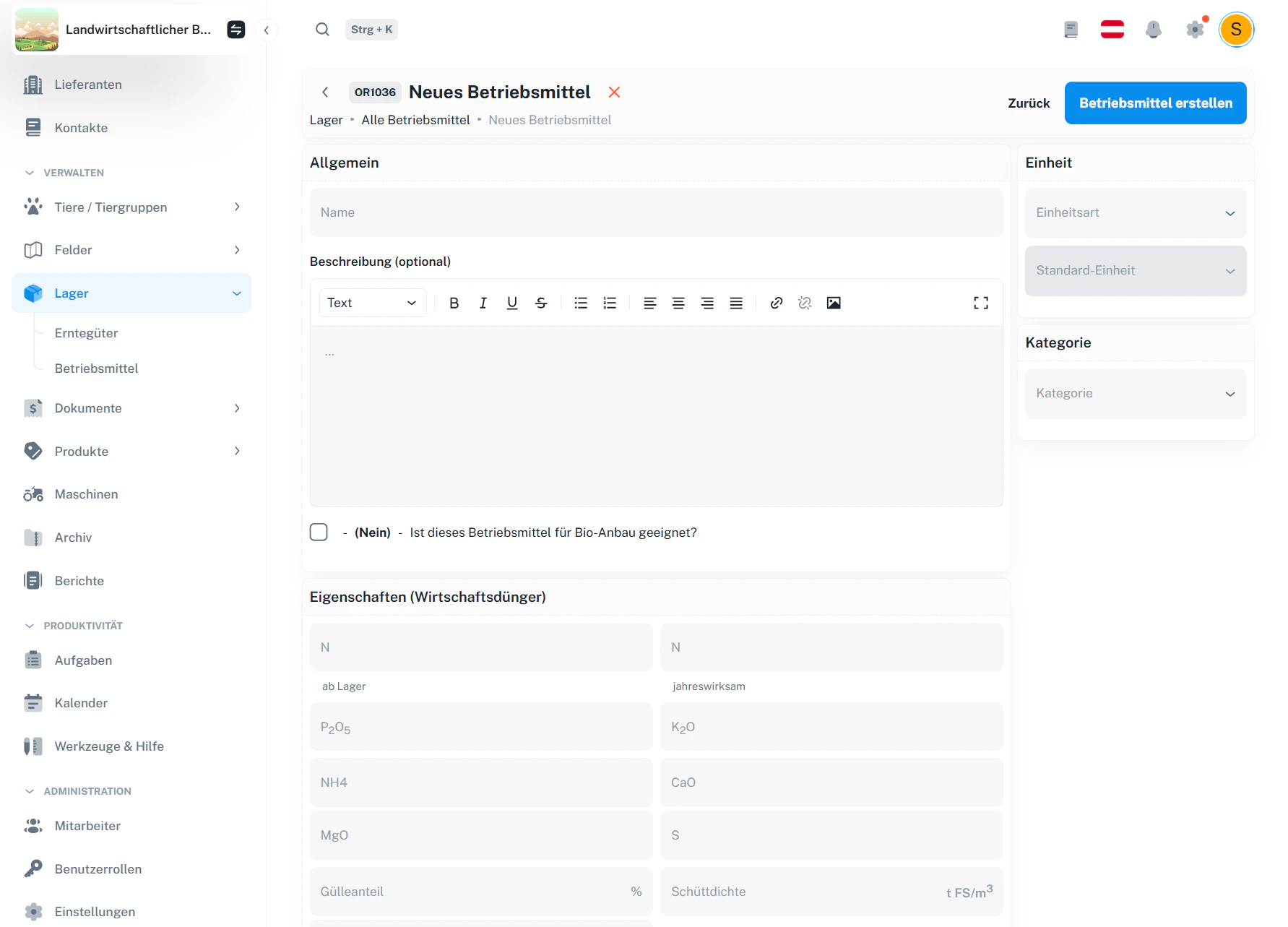Center-align the description text
Image resolution: width=1288 pixels, height=927 pixels.
(x=678, y=303)
